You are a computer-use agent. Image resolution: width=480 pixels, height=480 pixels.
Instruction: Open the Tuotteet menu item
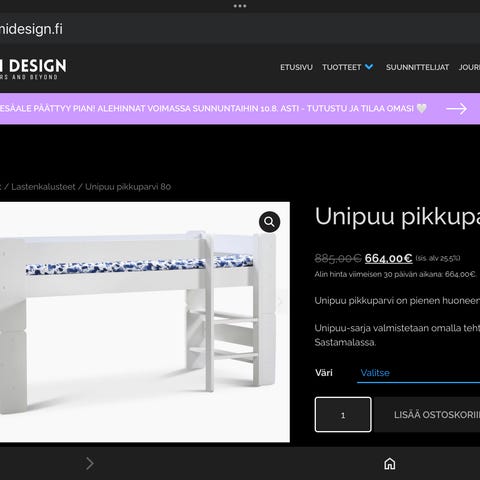342,67
